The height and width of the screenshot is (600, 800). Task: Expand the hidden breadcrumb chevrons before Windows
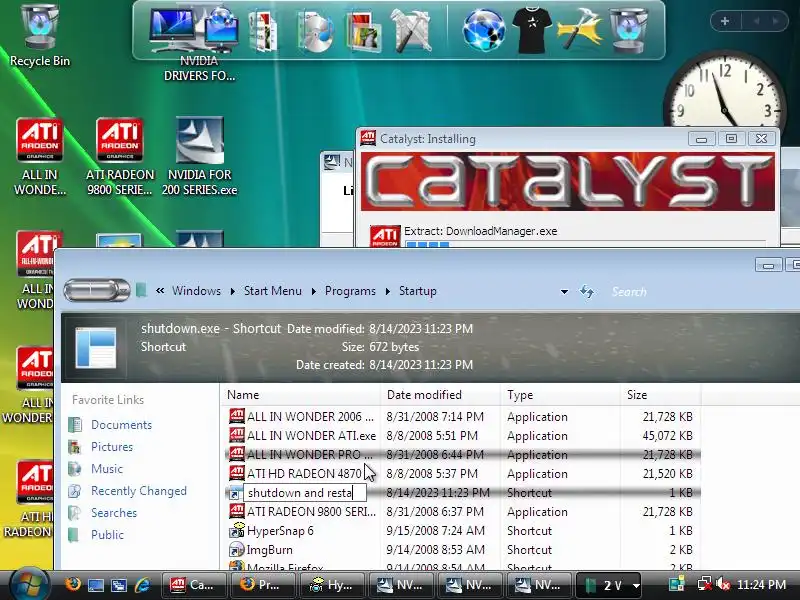click(160, 291)
